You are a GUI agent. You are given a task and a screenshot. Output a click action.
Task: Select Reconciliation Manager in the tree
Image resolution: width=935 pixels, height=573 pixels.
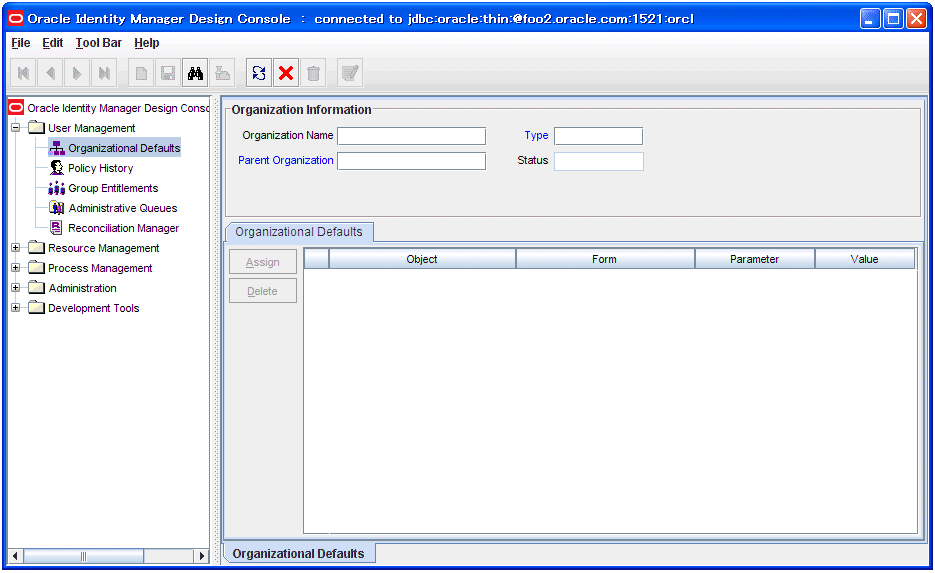click(x=123, y=228)
